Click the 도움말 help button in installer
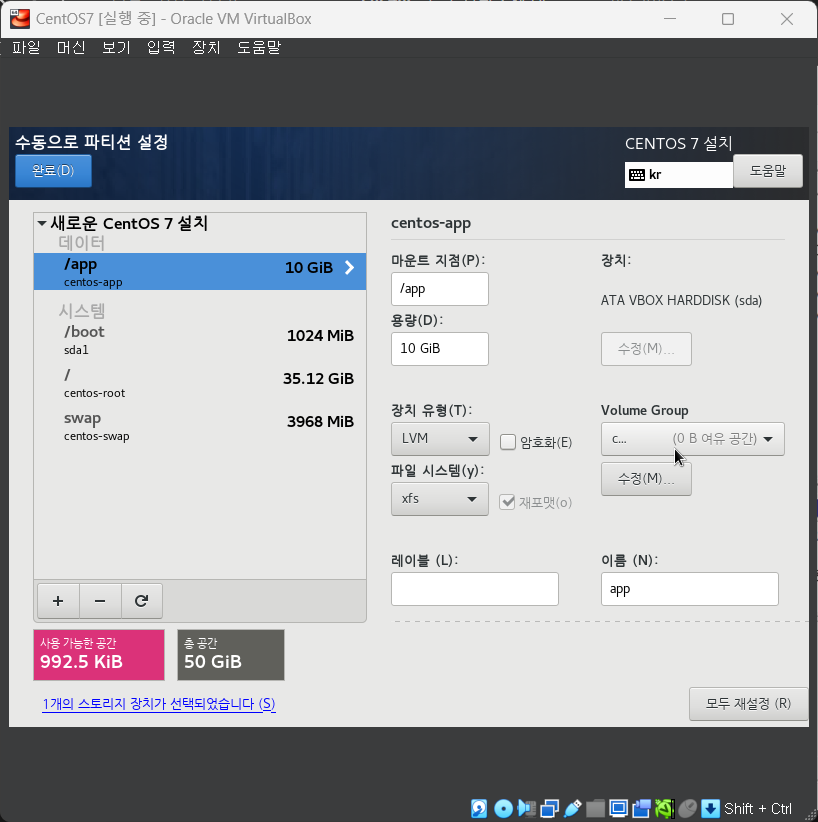This screenshot has height=822, width=818. [768, 171]
